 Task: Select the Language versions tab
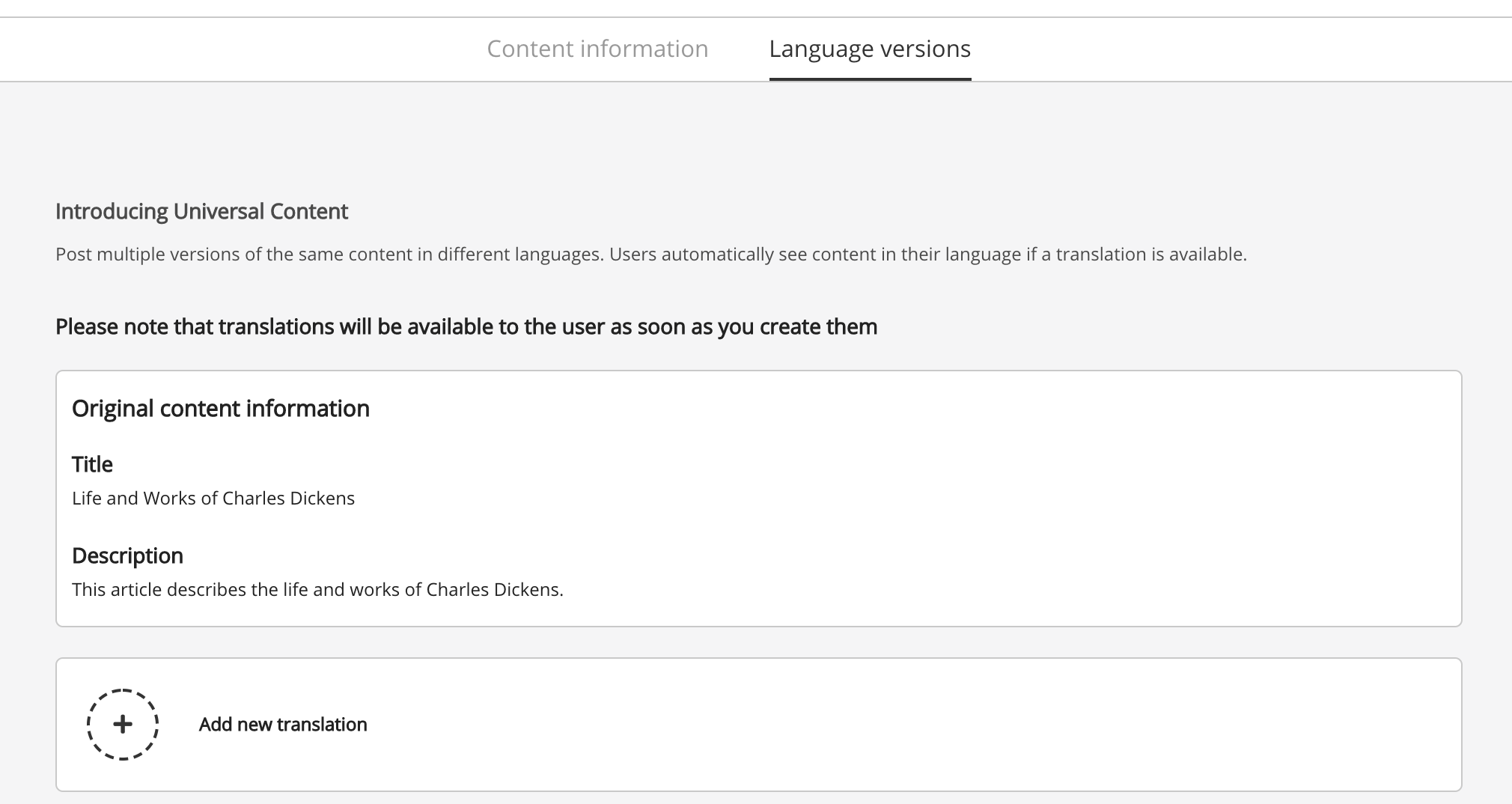tap(870, 49)
